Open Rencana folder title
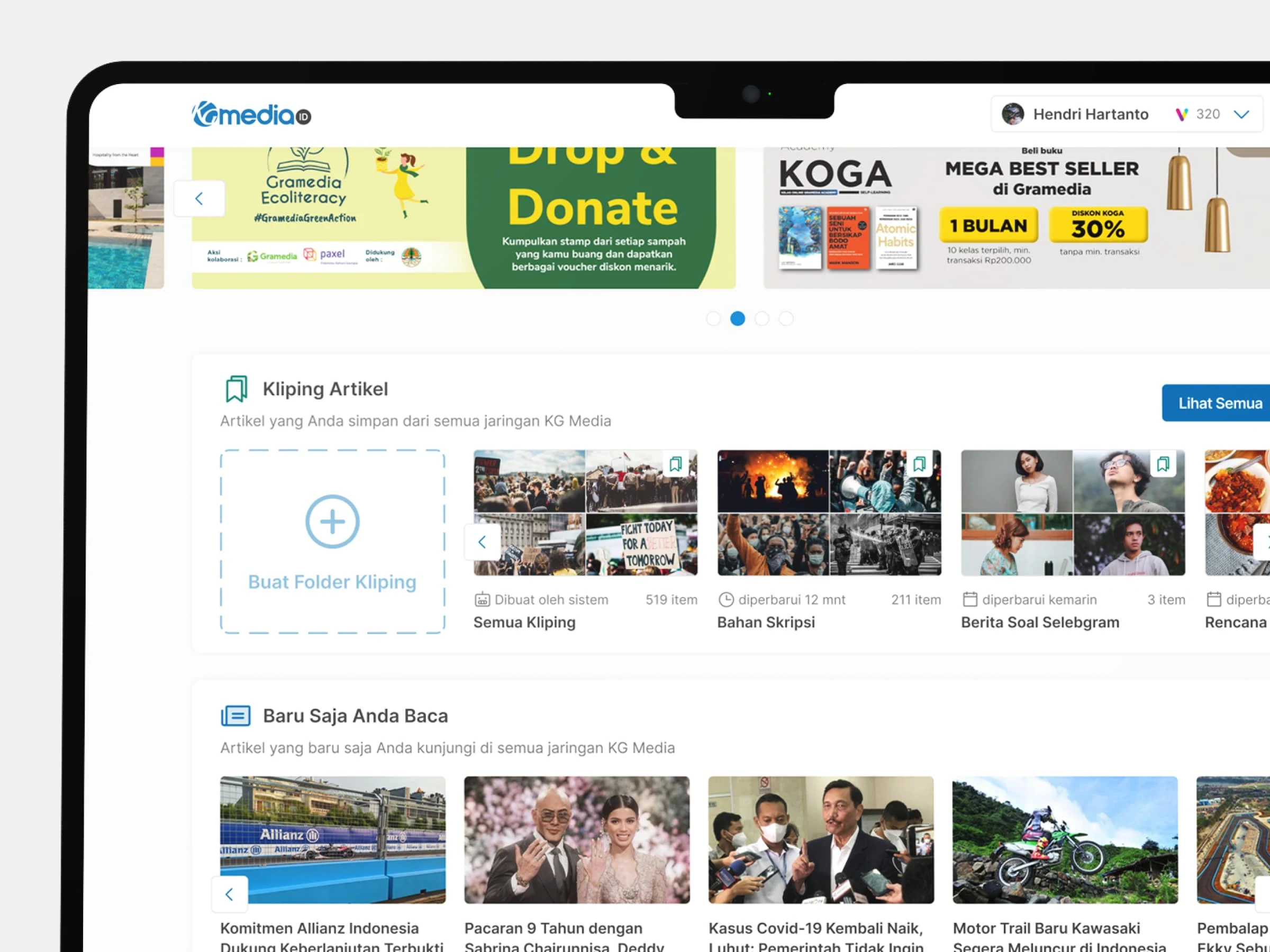Screen dimensions: 1270x952 pyautogui.click(x=1236, y=623)
